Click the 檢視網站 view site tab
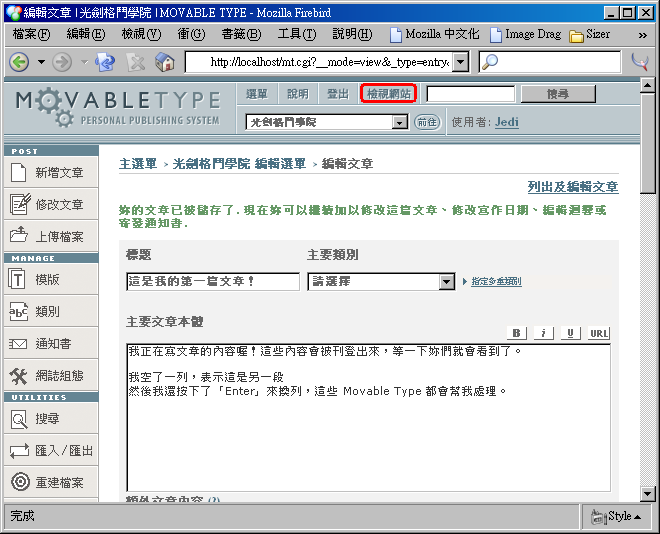660x534 pixels. tap(388, 93)
